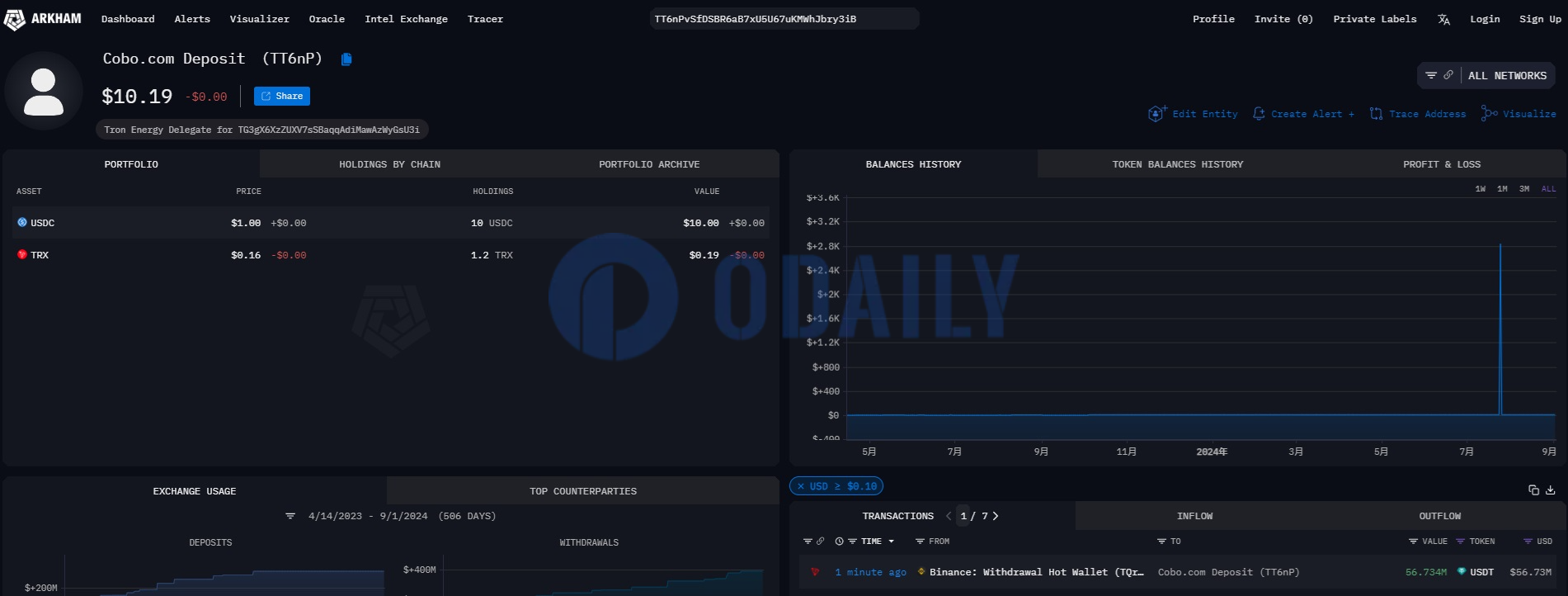1568x596 pixels.
Task: Click the TRX token icon
Action: point(22,255)
